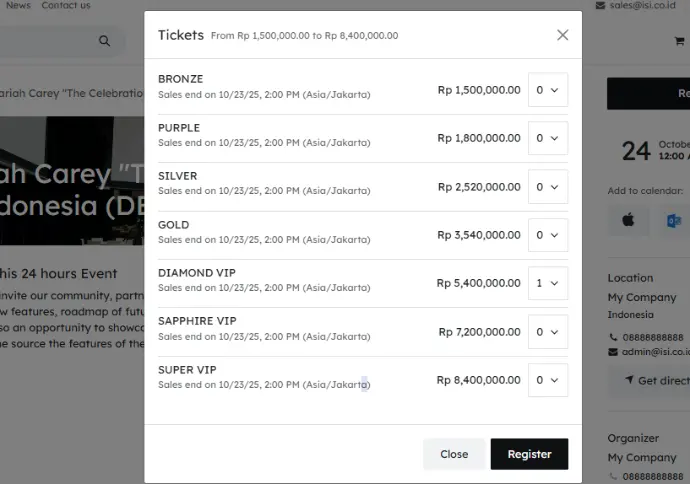Go to Contact us page
This screenshot has height=484, width=690.
coord(66,5)
